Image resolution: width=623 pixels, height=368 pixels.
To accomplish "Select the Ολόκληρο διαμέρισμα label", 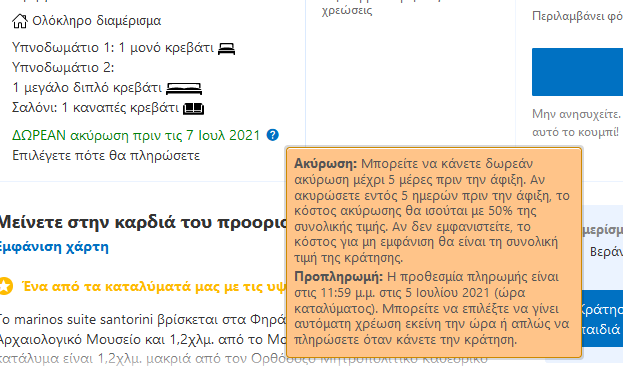I will (97, 21).
